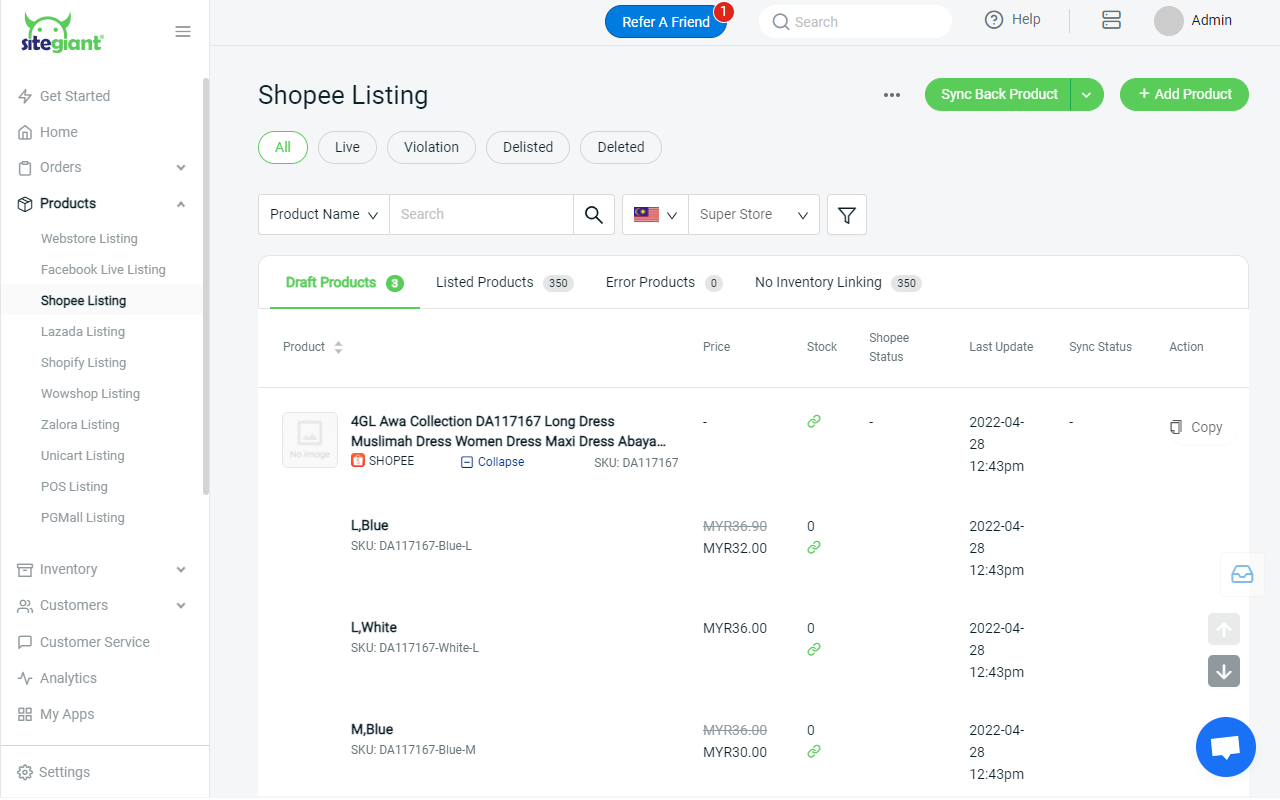Filter listings by Delisted status

coord(528,147)
